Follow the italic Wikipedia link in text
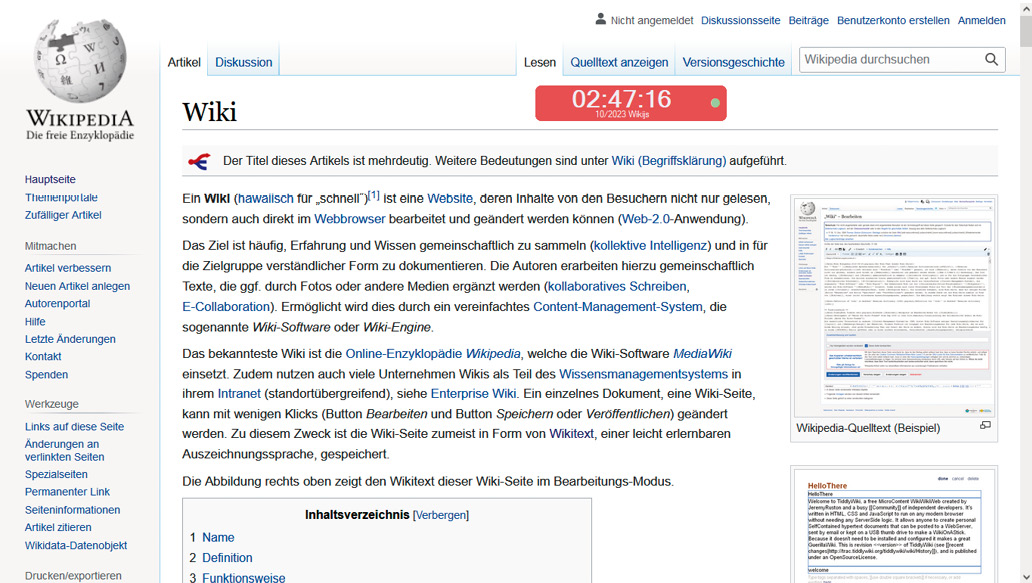The width and height of the screenshot is (1032, 583). (x=493, y=354)
